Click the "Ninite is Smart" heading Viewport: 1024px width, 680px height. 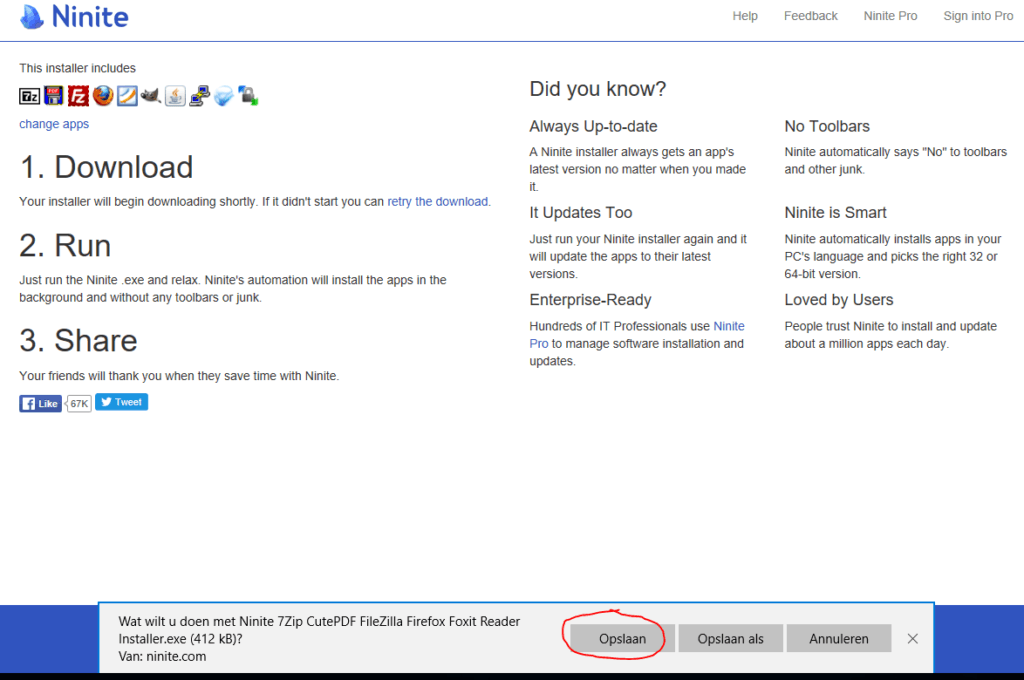pos(835,213)
